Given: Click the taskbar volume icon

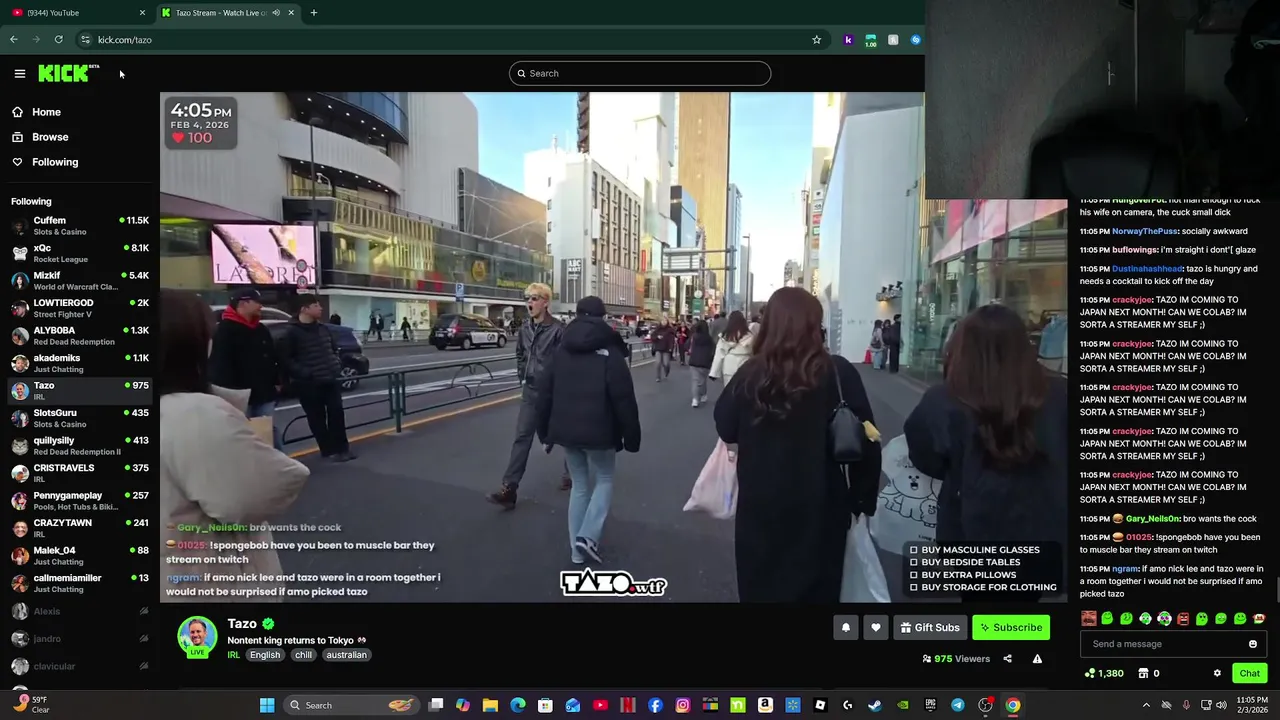Looking at the screenshot, I should pyautogui.click(x=1221, y=705).
